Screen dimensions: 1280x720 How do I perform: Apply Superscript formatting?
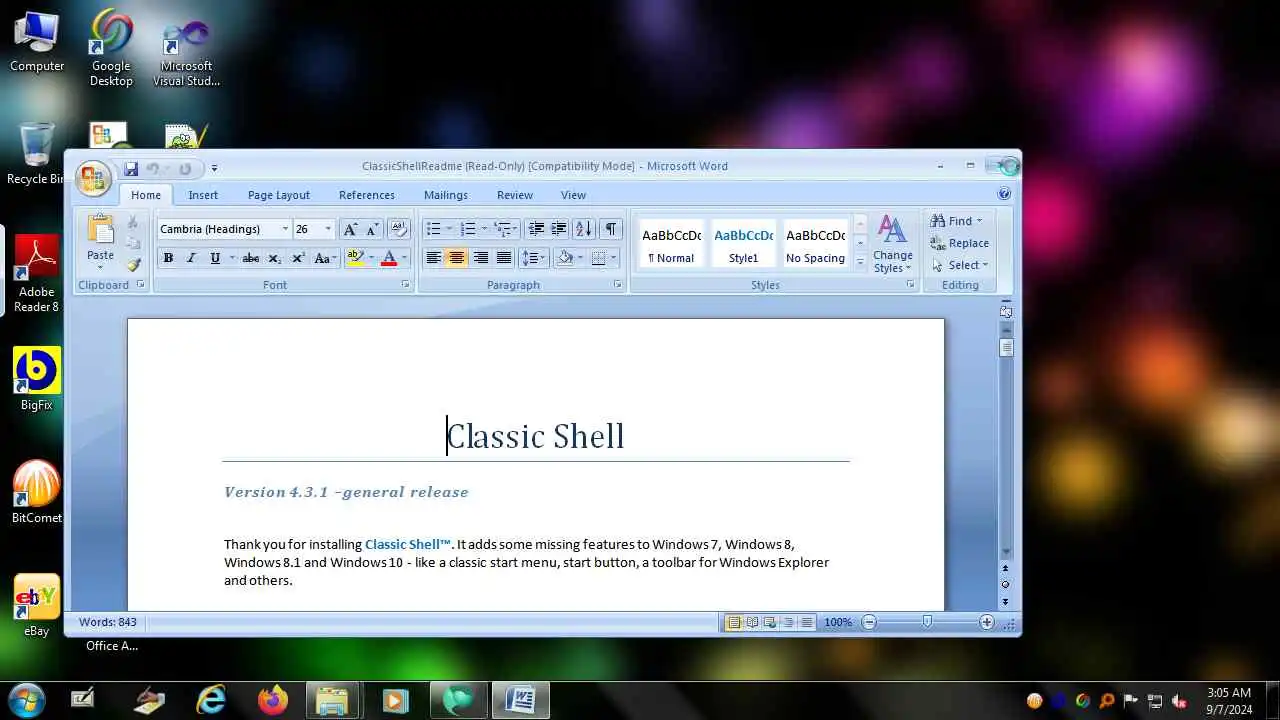(298, 258)
